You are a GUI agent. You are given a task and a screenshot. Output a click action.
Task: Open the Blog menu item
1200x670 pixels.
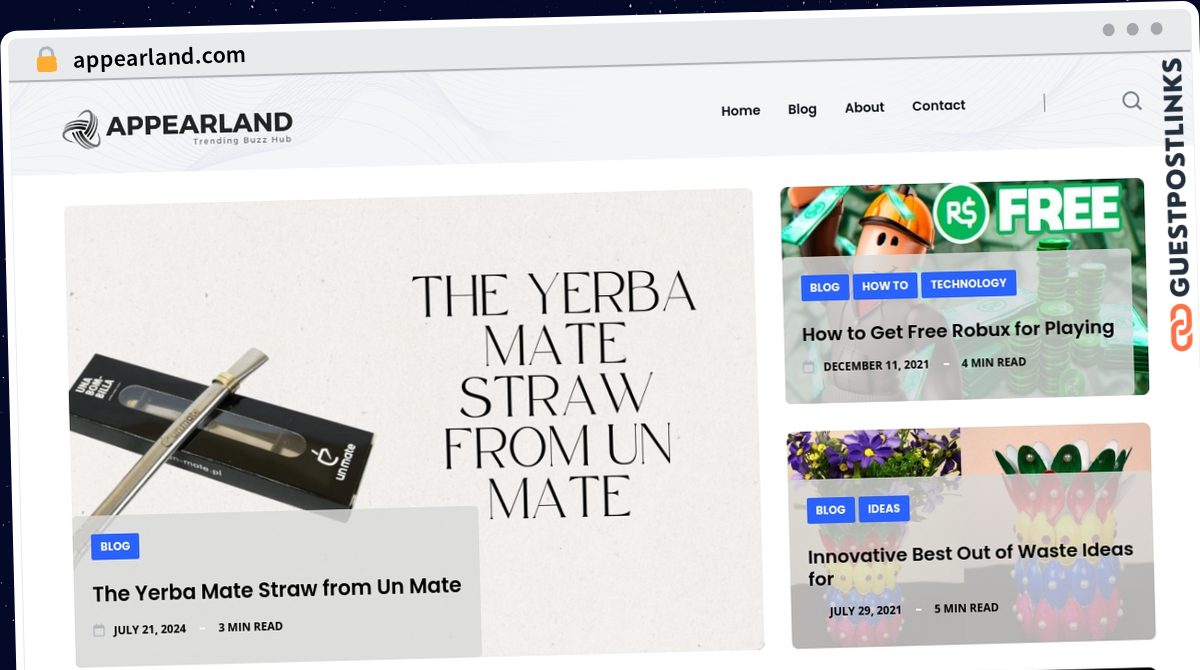(x=802, y=109)
